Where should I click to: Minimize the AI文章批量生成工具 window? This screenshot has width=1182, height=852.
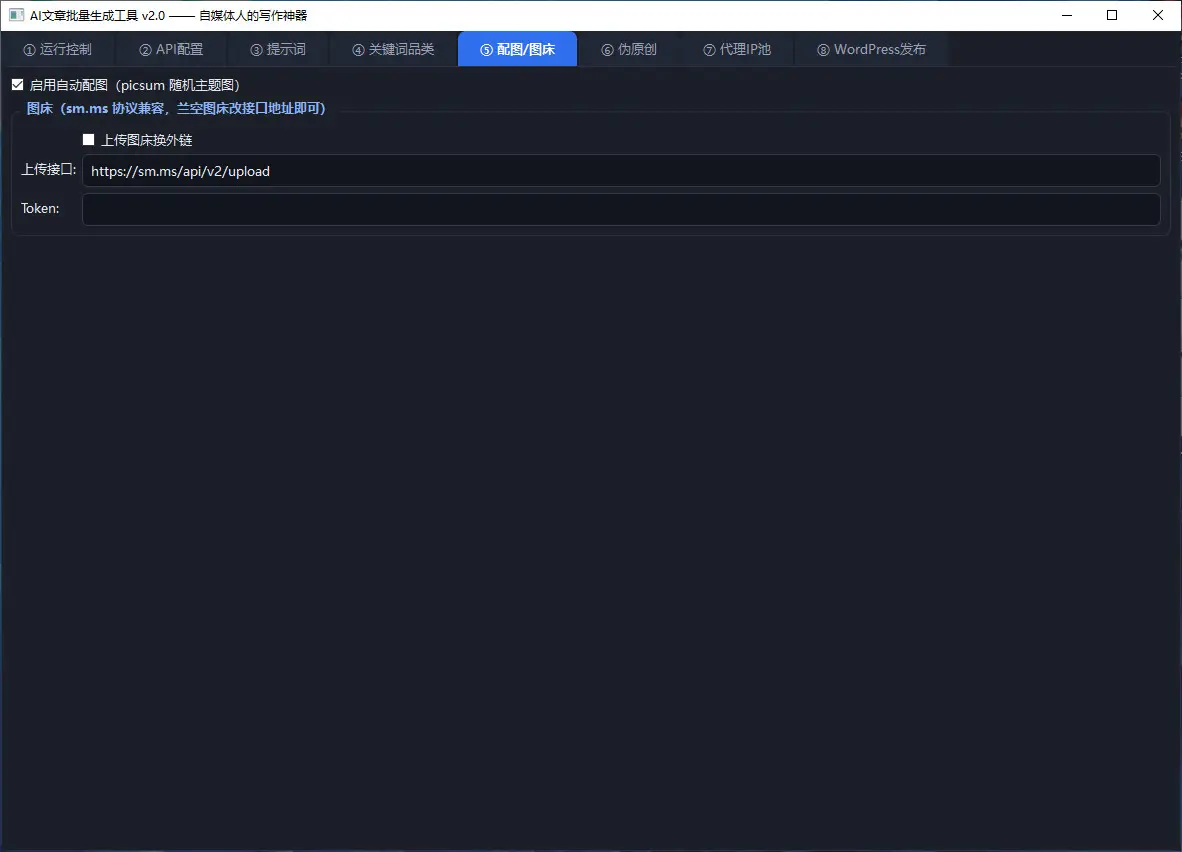point(1067,15)
